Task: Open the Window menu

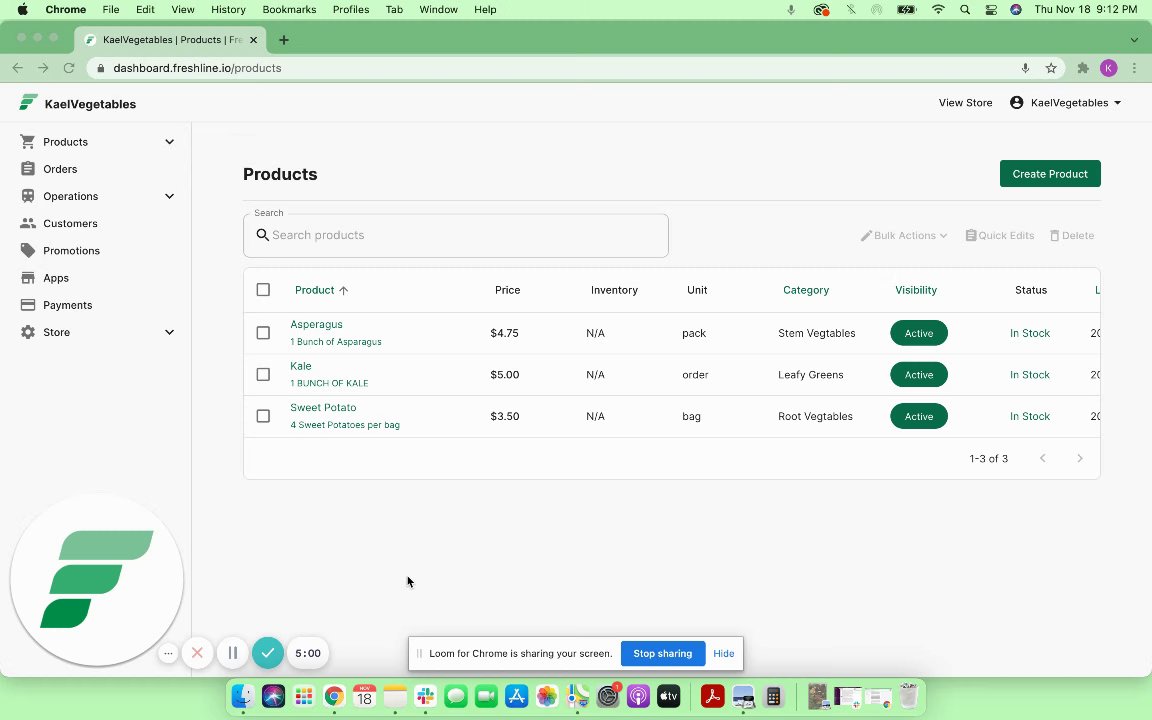Action: pos(439,10)
